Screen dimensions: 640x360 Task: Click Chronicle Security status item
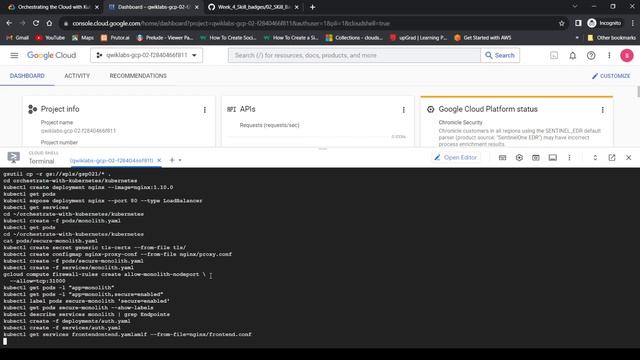(460, 122)
